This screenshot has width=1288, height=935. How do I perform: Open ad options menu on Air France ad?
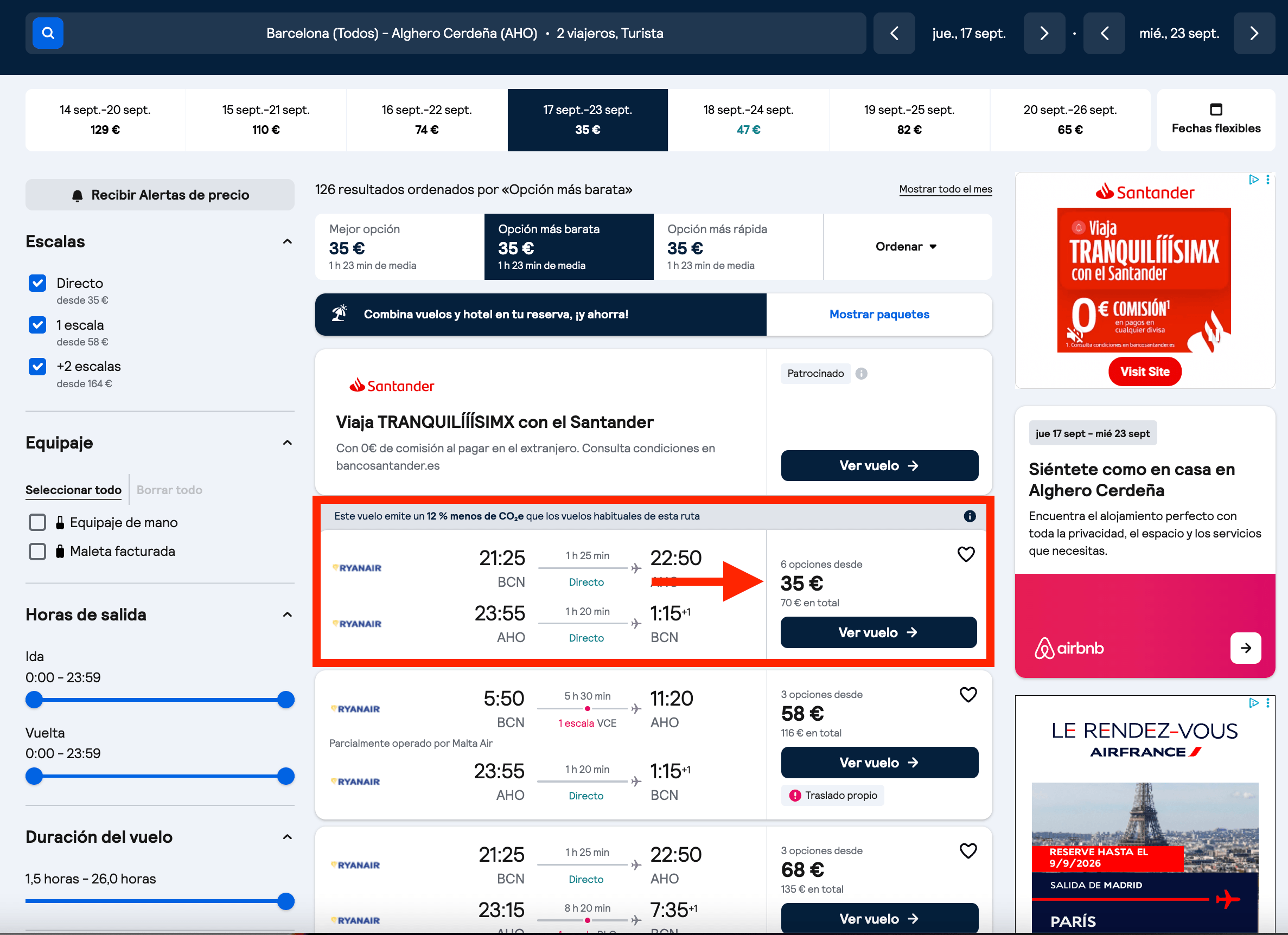1267,703
